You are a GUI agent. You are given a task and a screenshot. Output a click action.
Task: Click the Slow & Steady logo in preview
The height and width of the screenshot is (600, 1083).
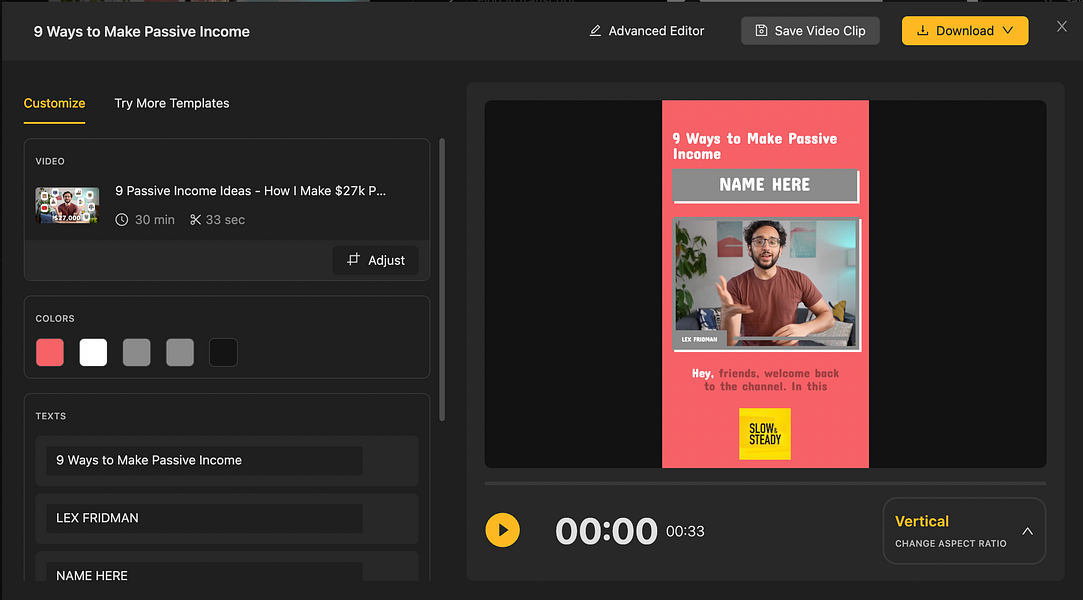(765, 434)
